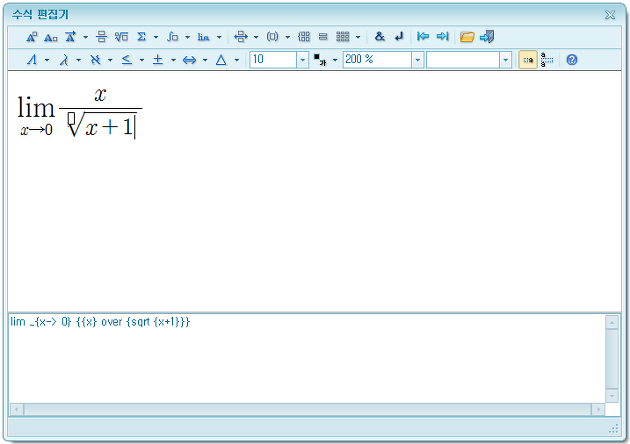
Task: Insert a cases template
Action: point(304,37)
